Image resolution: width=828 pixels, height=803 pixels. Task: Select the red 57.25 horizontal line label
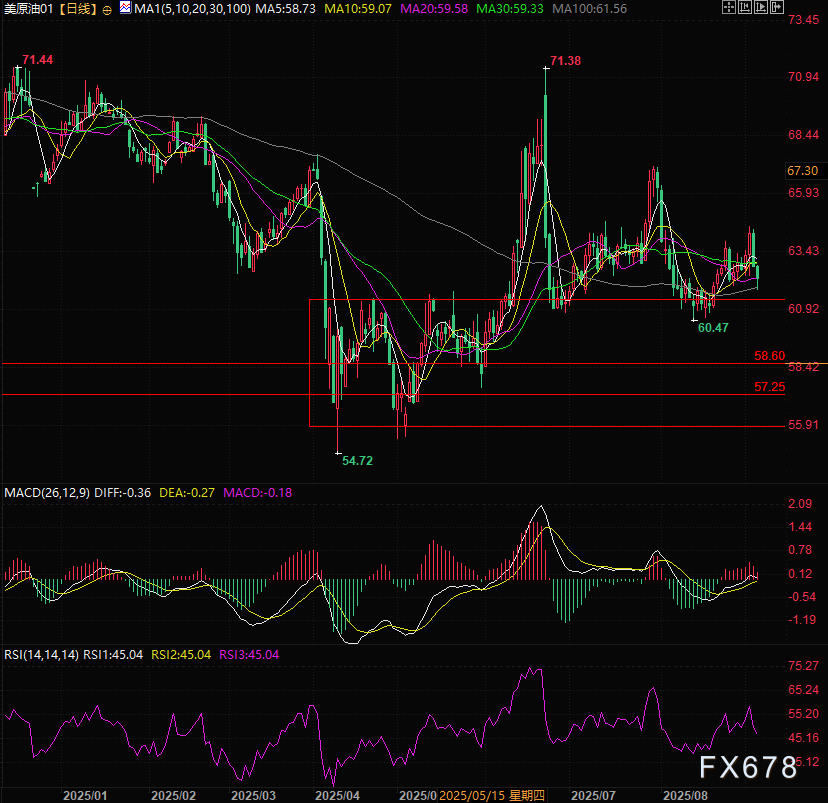coord(770,386)
